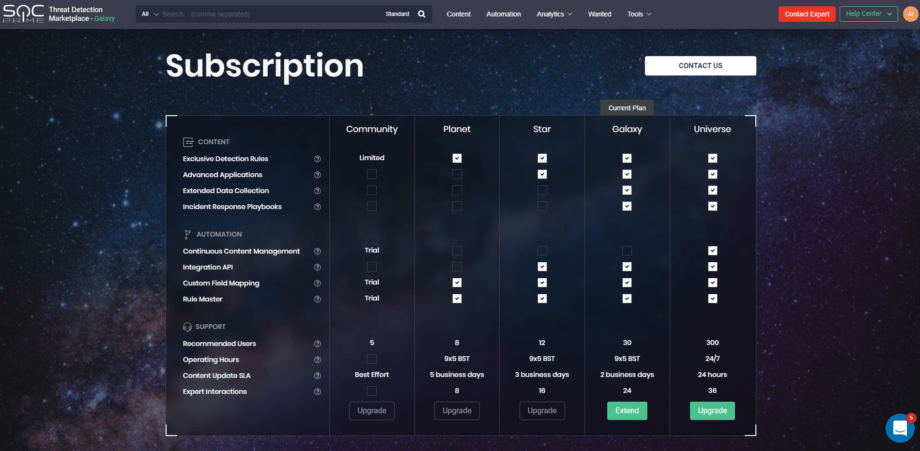Toggle Planet's Exclusive Detection Rules checkbox
This screenshot has width=920, height=451.
click(457, 158)
